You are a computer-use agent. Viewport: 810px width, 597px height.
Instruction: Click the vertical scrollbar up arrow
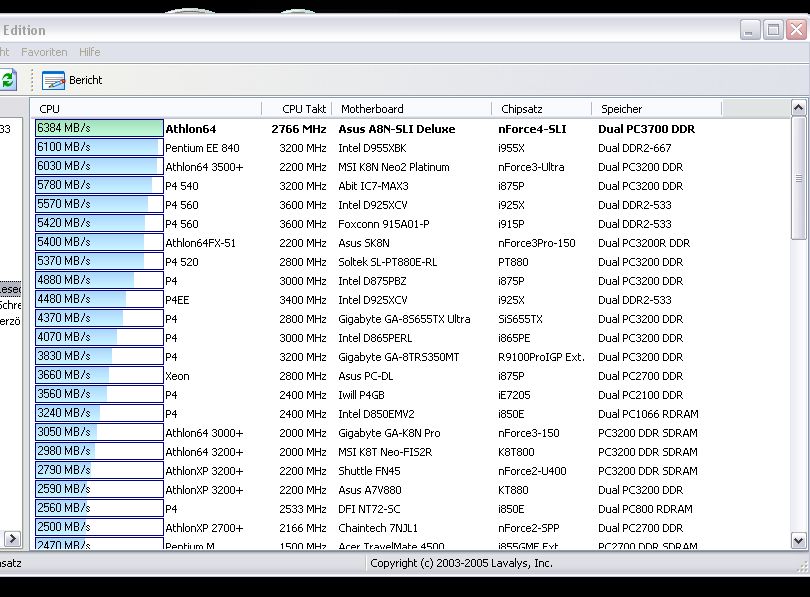(x=798, y=107)
